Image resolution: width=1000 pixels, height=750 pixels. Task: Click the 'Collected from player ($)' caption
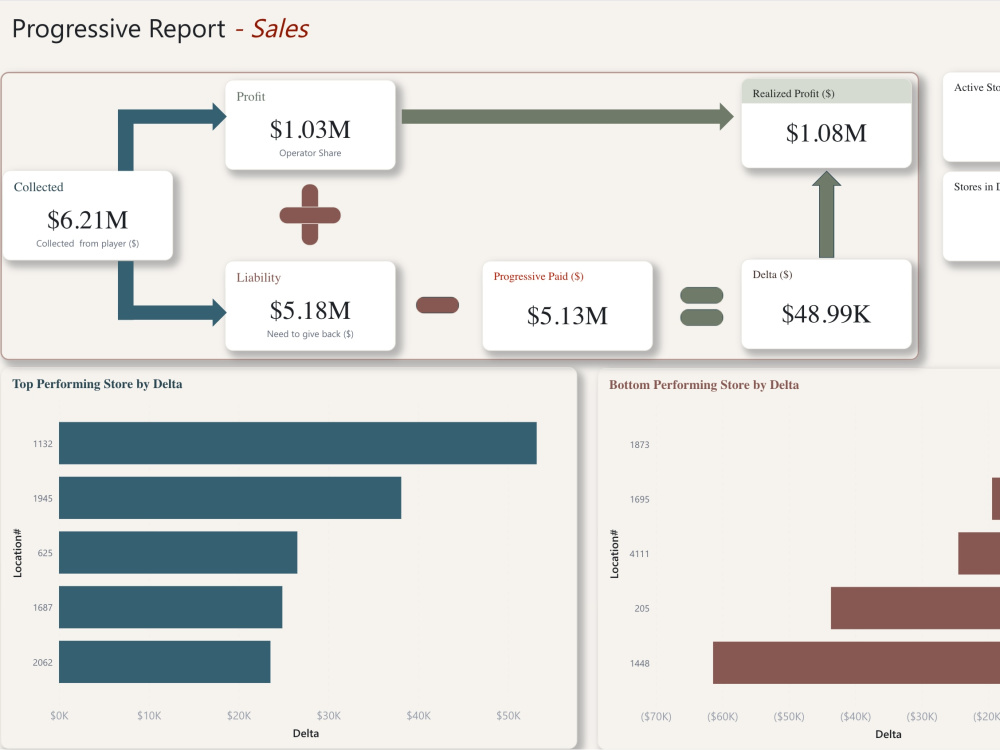(87, 244)
